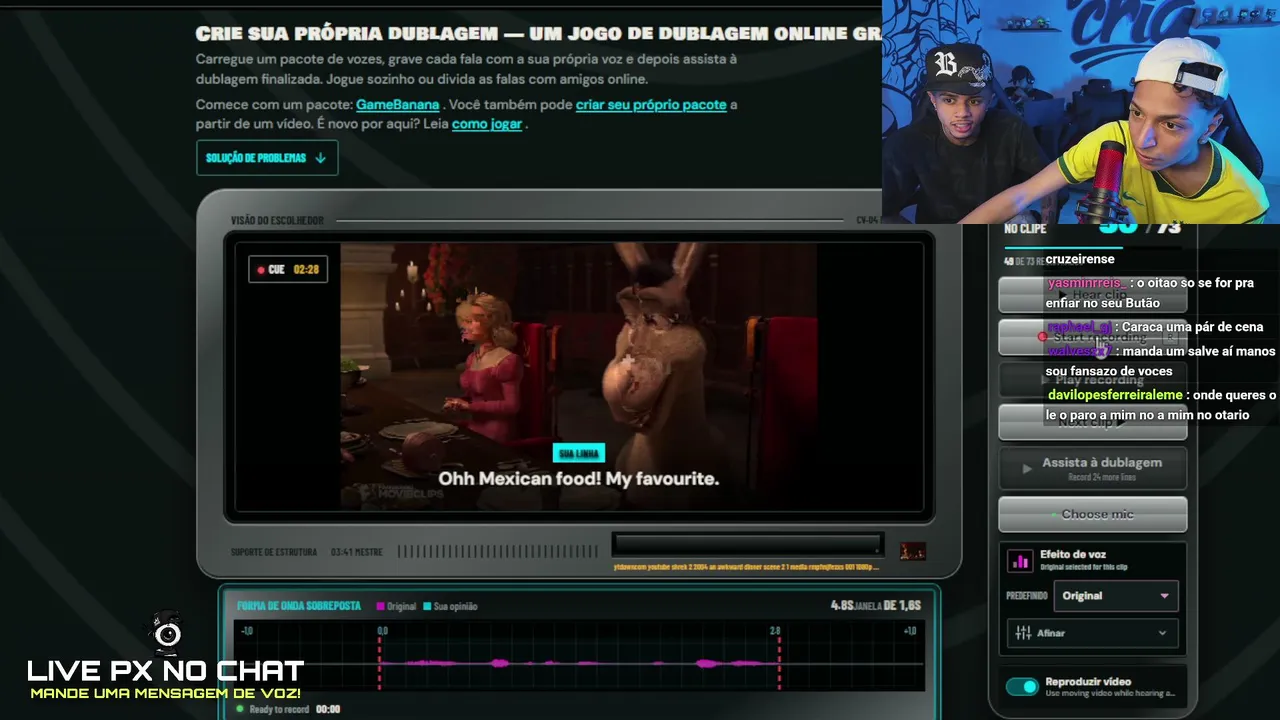Screen dimensions: 1280x720
Task: Click the '03:41 MESTRE' duration label
Action: [357, 552]
